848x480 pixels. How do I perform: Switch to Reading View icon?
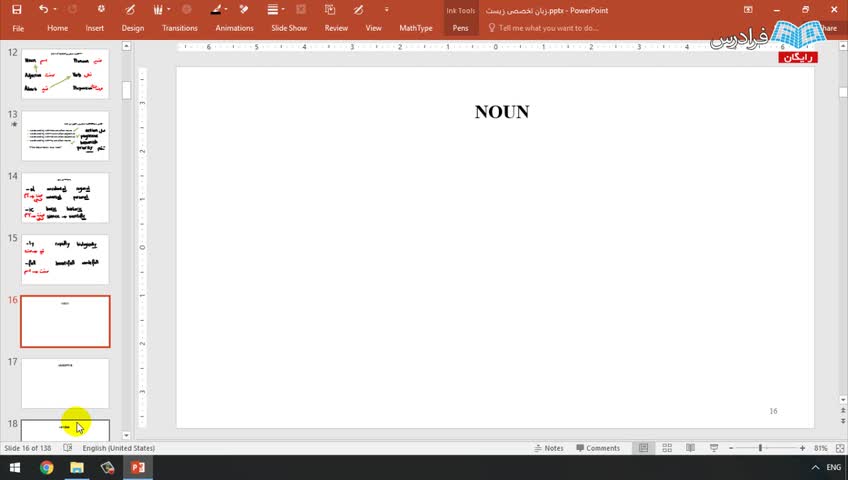point(691,448)
